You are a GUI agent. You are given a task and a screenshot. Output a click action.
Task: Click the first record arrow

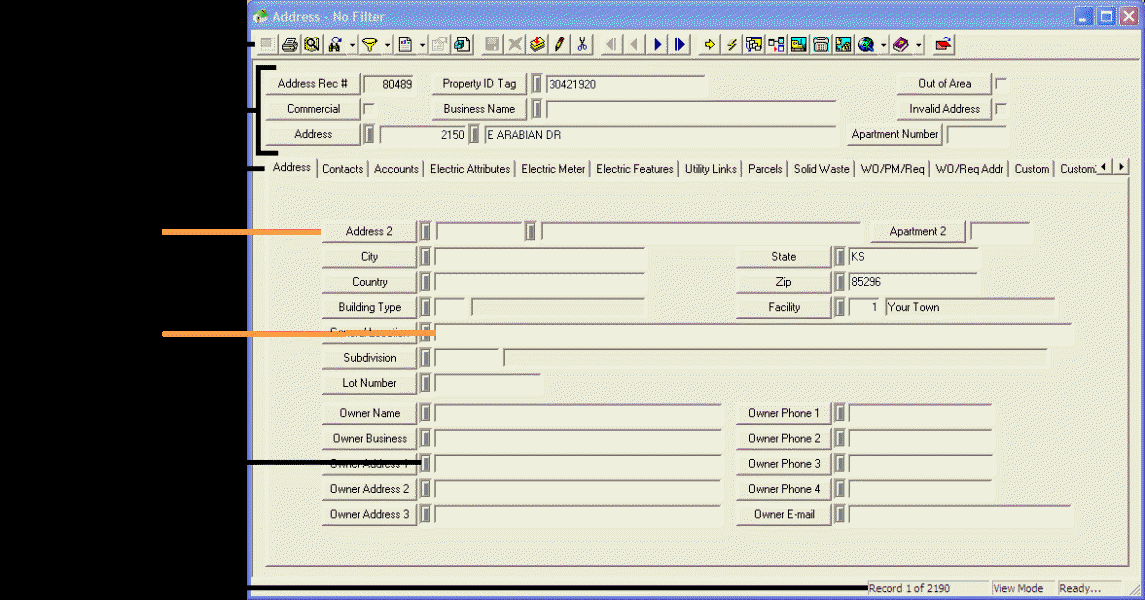tap(611, 45)
